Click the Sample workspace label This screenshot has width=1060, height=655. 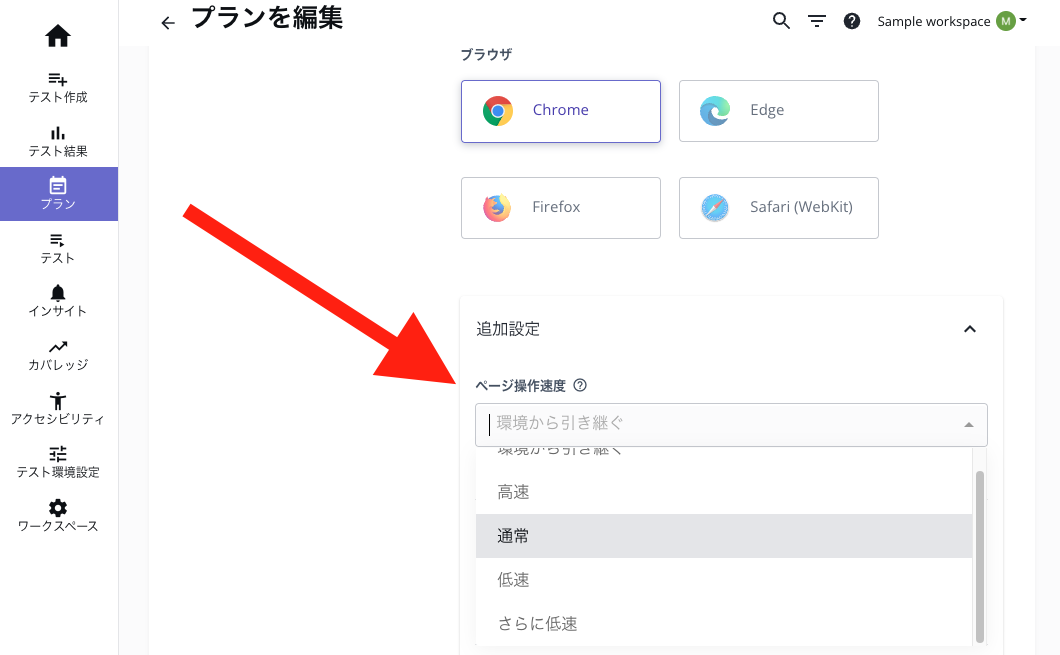coord(934,22)
